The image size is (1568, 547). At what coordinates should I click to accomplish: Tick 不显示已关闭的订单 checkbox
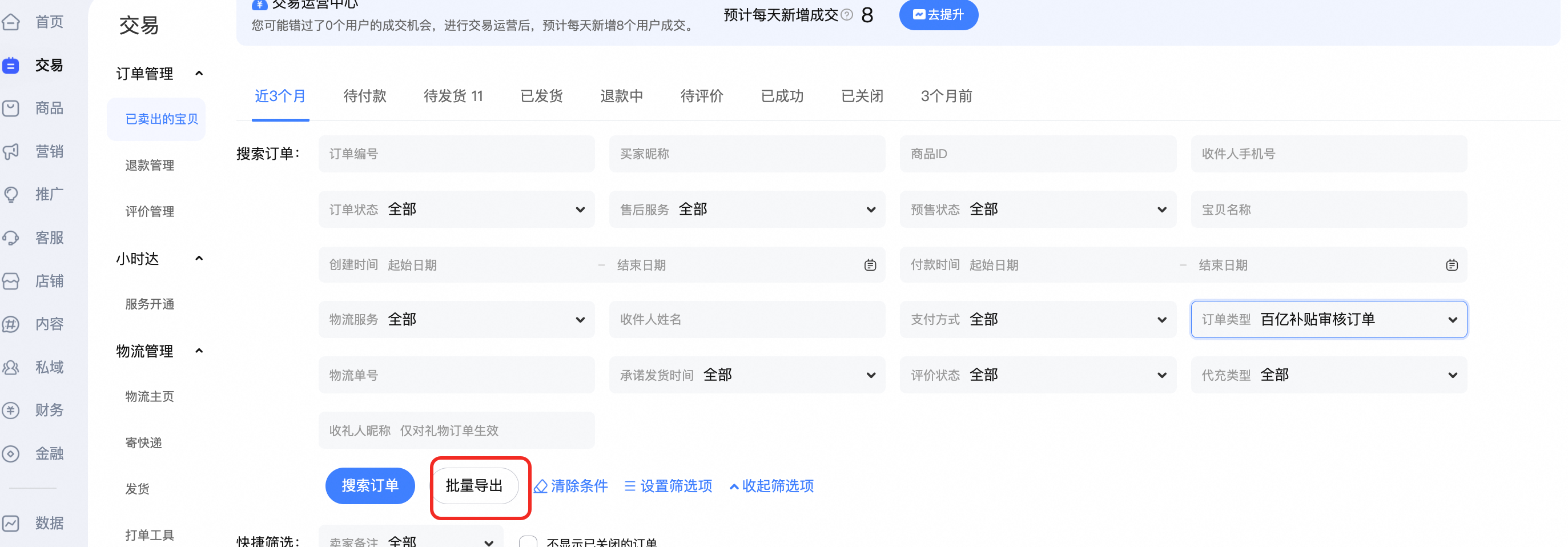tap(528, 541)
